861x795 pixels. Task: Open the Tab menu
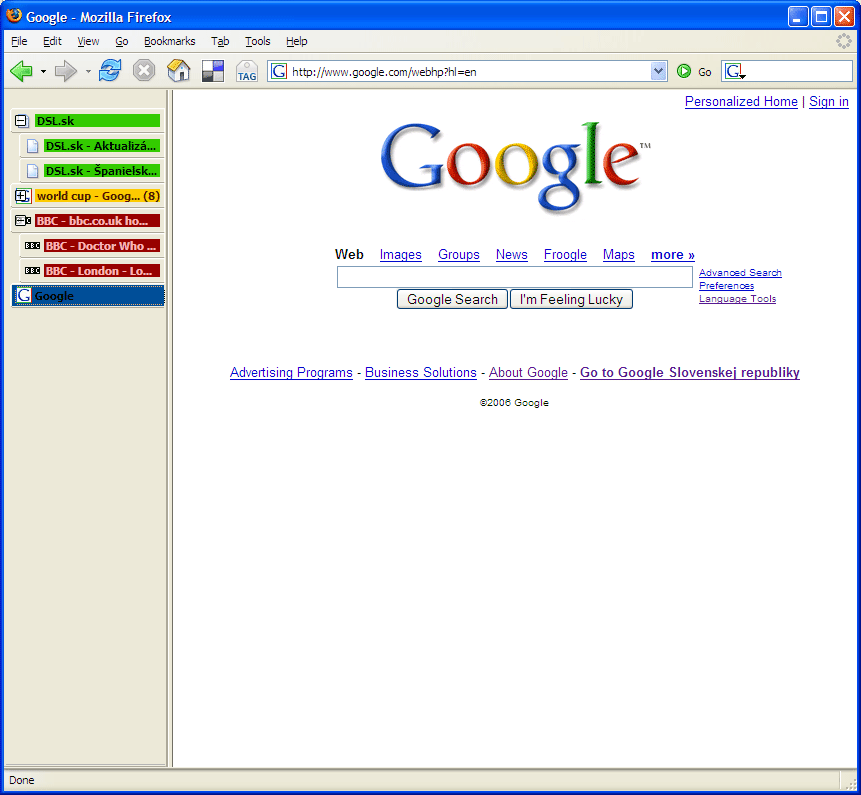(x=220, y=41)
